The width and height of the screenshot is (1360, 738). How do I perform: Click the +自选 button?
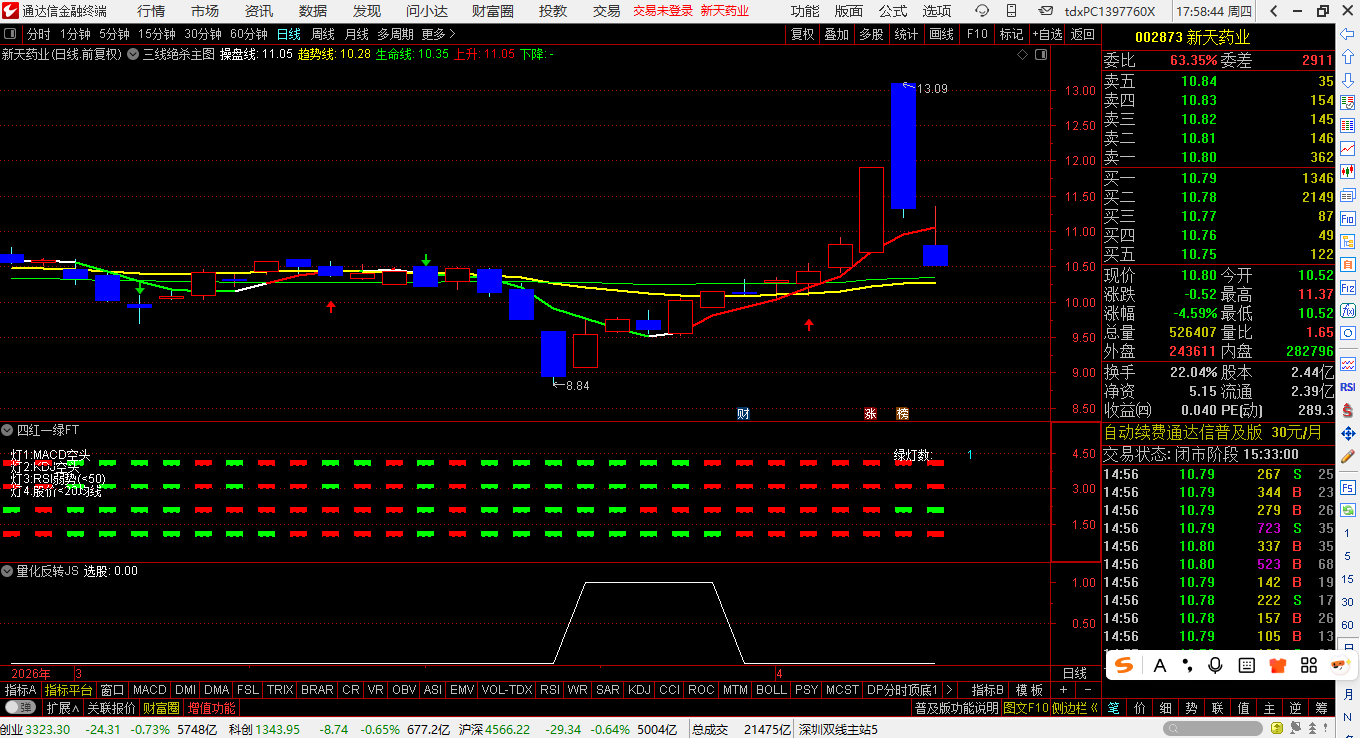[x=1046, y=34]
